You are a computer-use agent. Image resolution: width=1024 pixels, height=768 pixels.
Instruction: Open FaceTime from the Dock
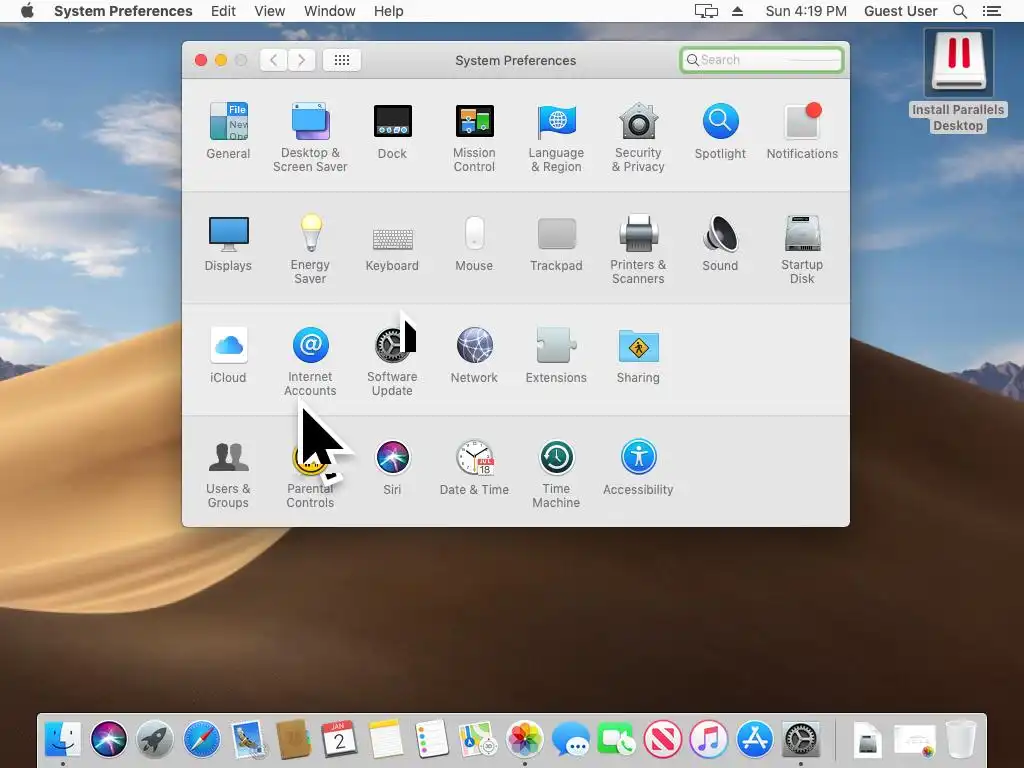coord(616,739)
